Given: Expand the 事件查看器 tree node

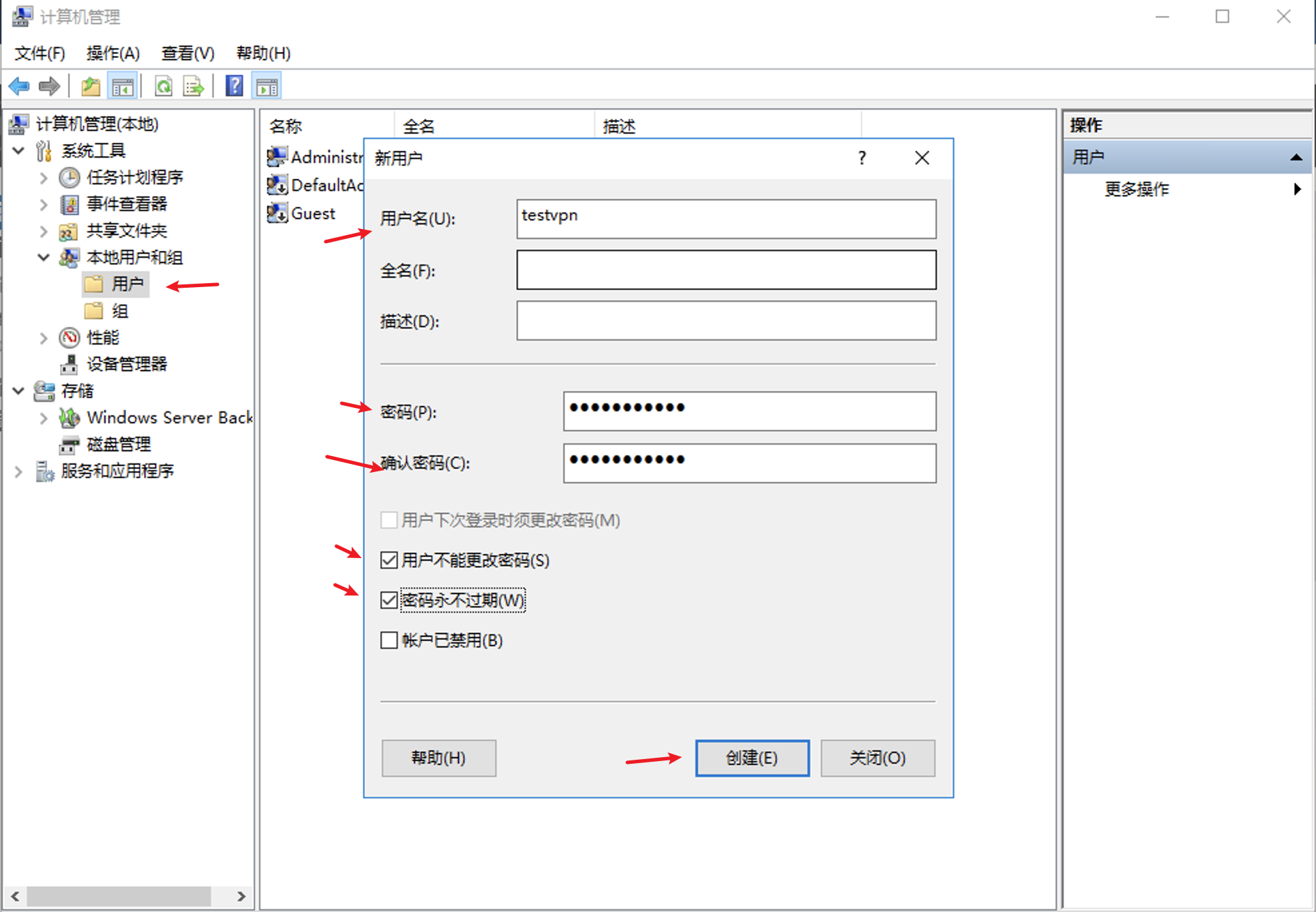Looking at the screenshot, I should click(x=43, y=204).
